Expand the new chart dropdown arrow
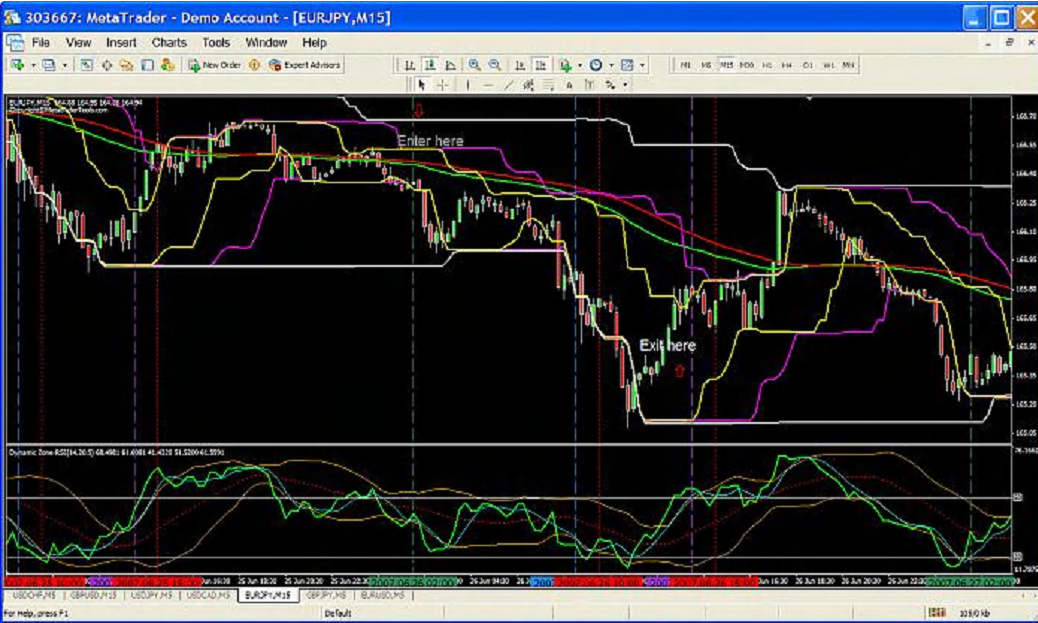The width and height of the screenshot is (1038, 623). tap(32, 65)
